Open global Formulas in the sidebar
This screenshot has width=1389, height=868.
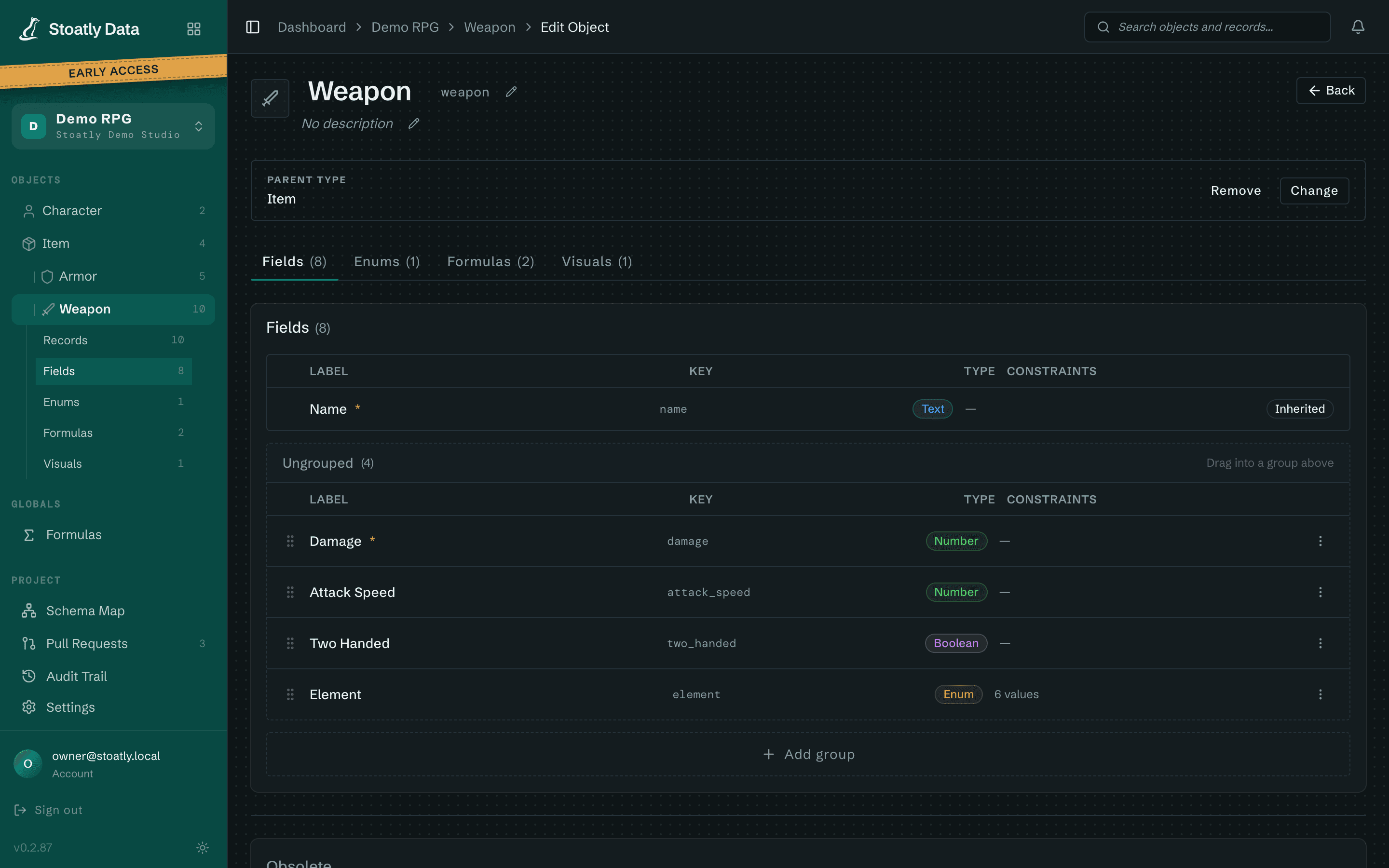coord(113,534)
